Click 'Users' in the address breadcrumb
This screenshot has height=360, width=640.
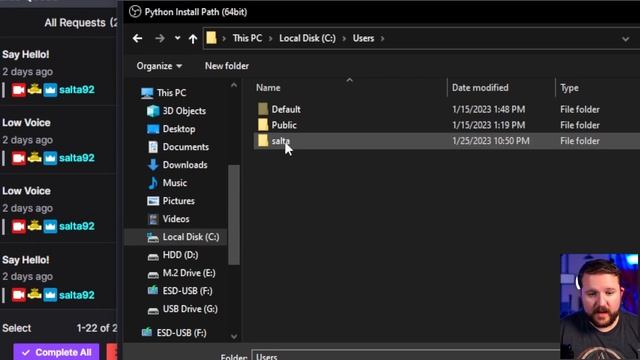click(x=363, y=38)
